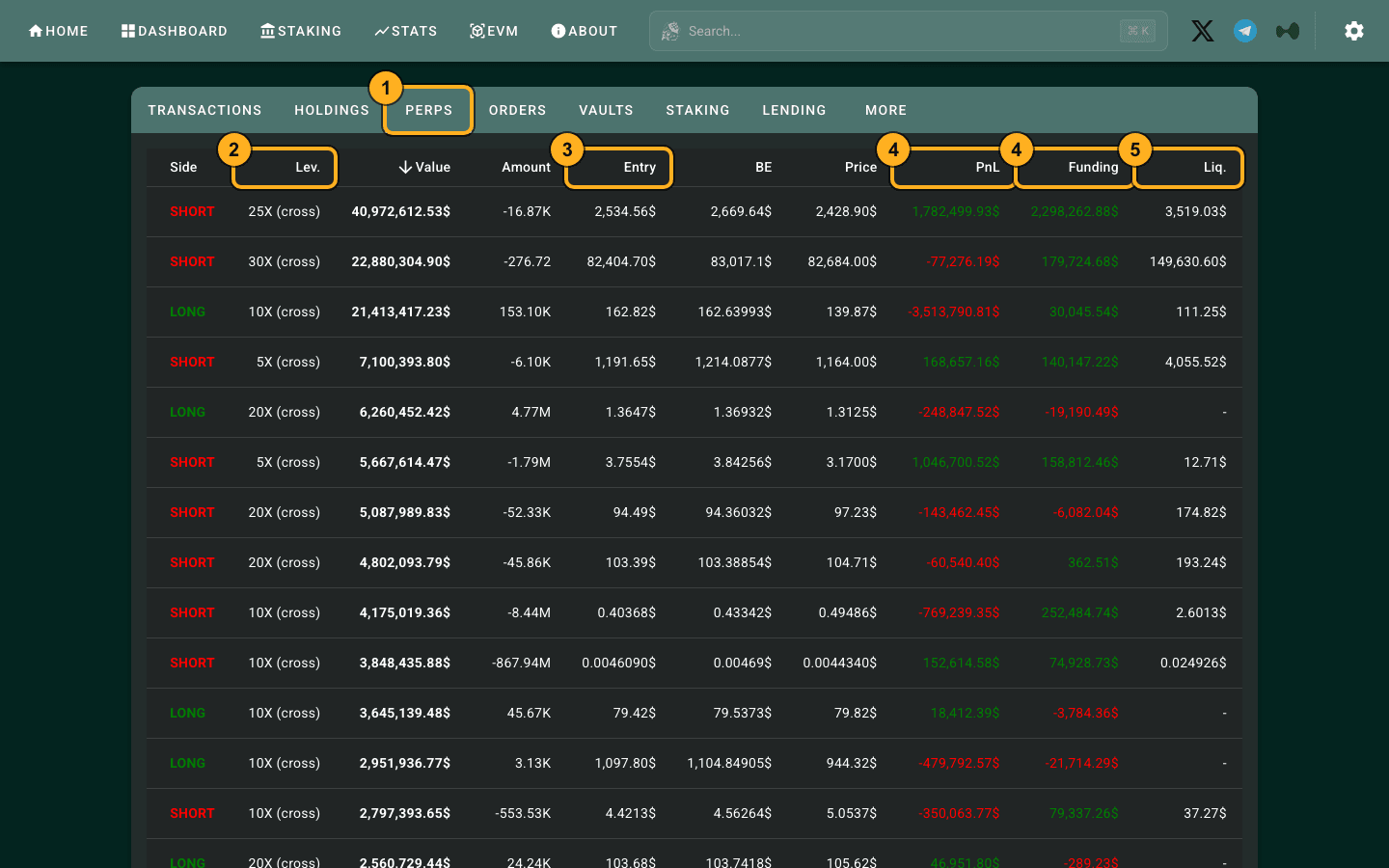Open the DASHBOARD nav text
1389x868 pixels.
coord(182,31)
